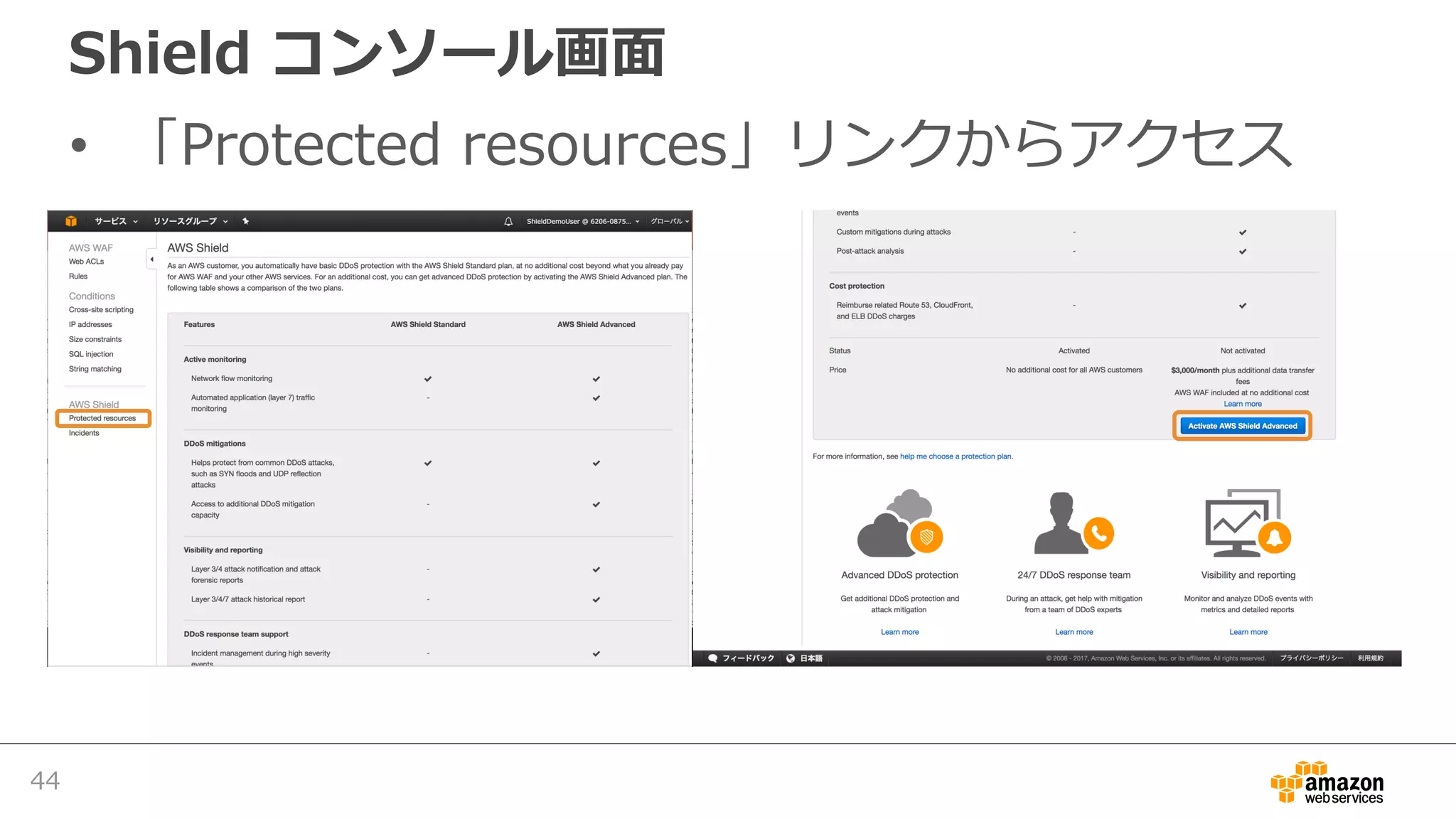Expand the ShieldDemoUser account menu
Viewport: 1456px width, 819px height.
click(x=583, y=222)
